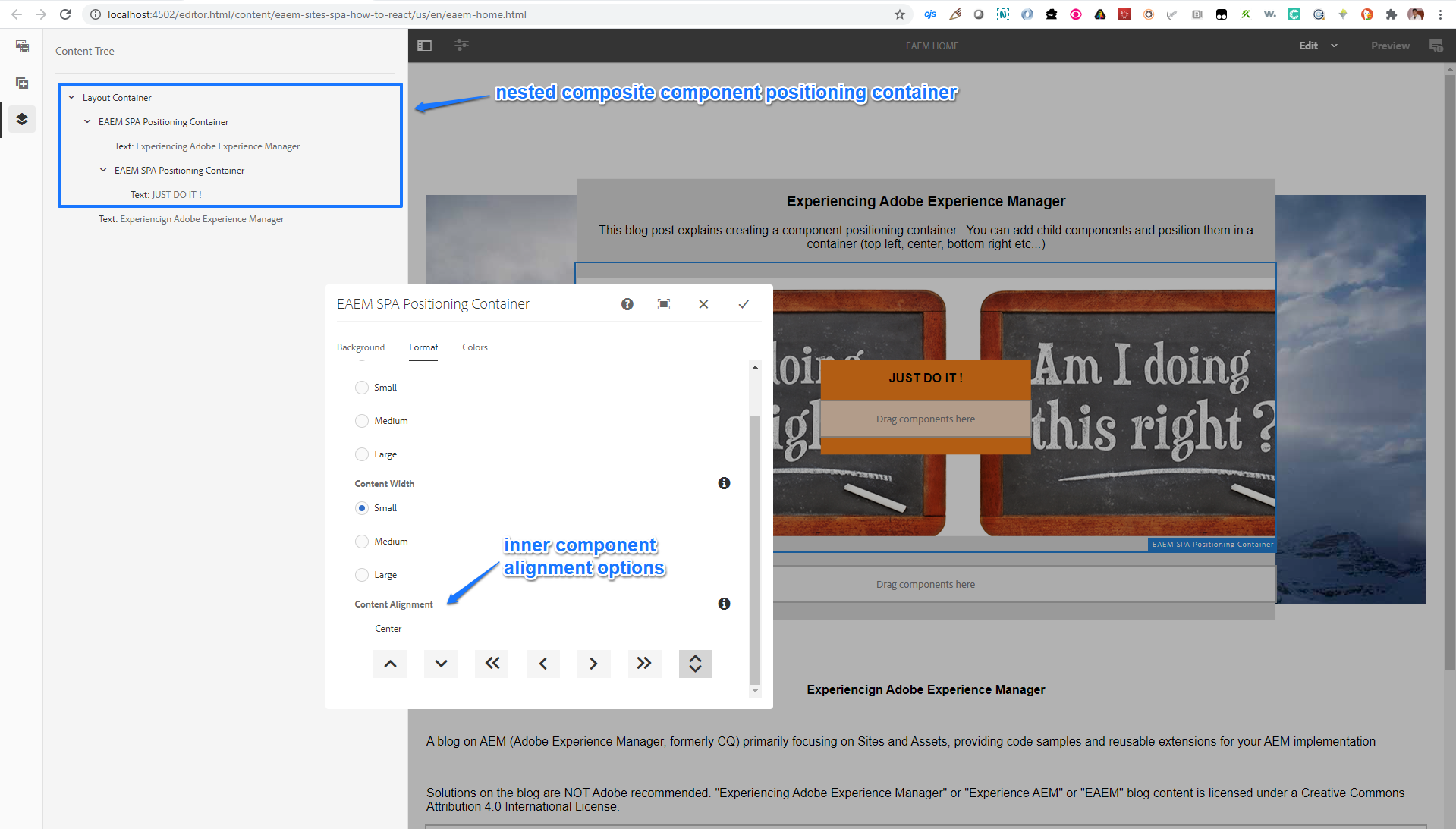This screenshot has width=1456, height=829.
Task: Click the outer Drag components here placeholder
Action: point(926,584)
